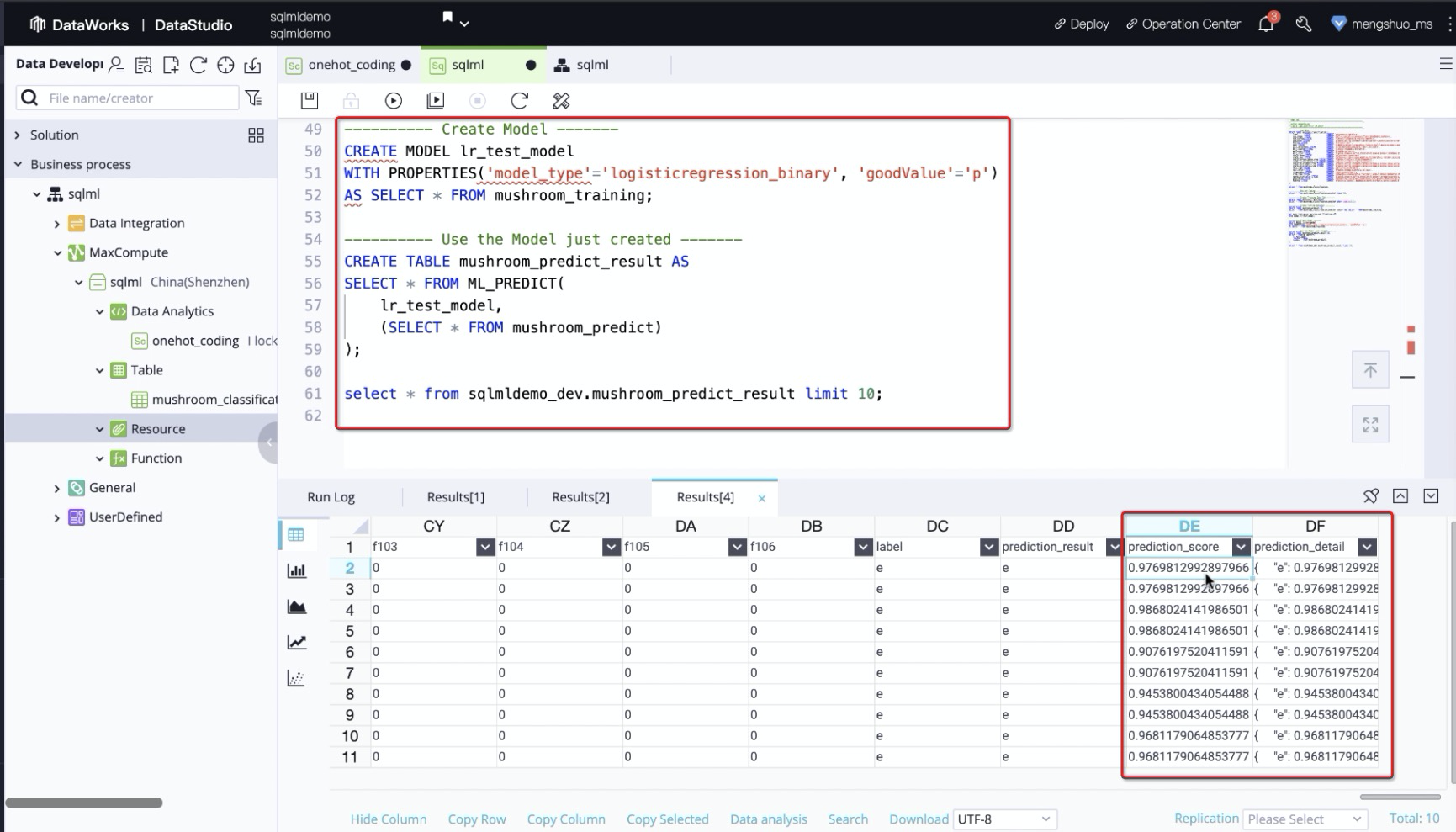This screenshot has height=832, width=1456.
Task: Click the Save icon in editor toolbar
Action: (x=310, y=101)
